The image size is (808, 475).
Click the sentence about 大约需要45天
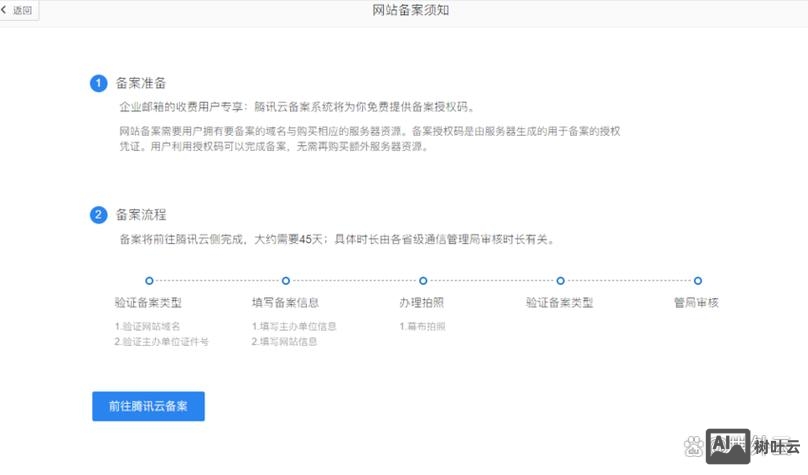(337, 240)
